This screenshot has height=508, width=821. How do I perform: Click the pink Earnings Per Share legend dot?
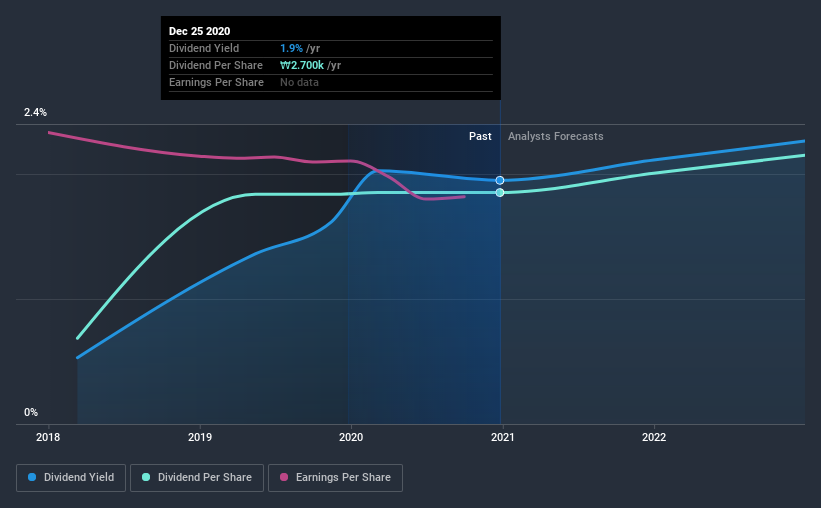click(284, 477)
